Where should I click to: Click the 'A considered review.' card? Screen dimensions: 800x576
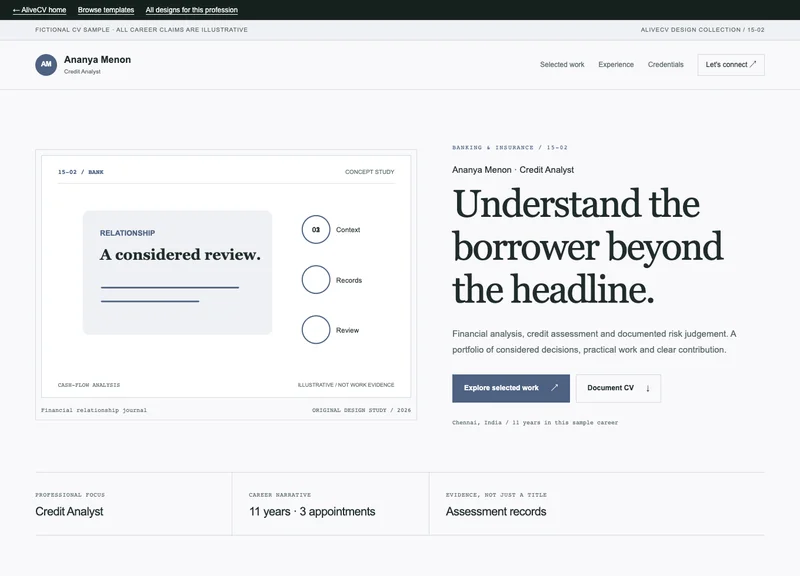click(178, 272)
